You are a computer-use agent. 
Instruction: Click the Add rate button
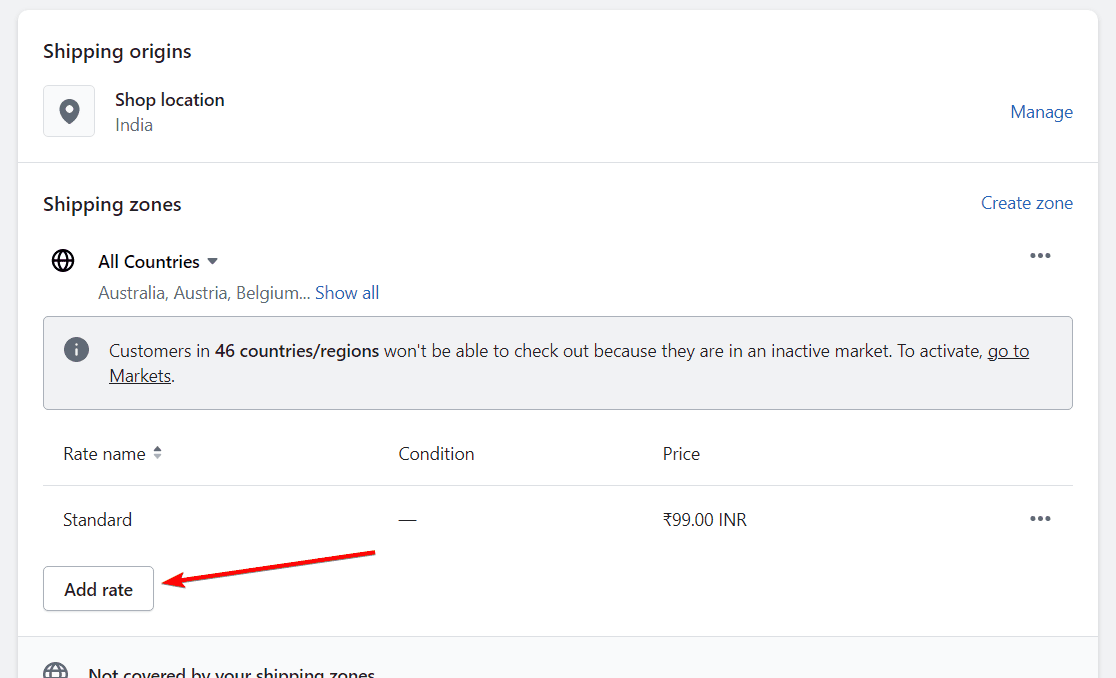(98, 588)
